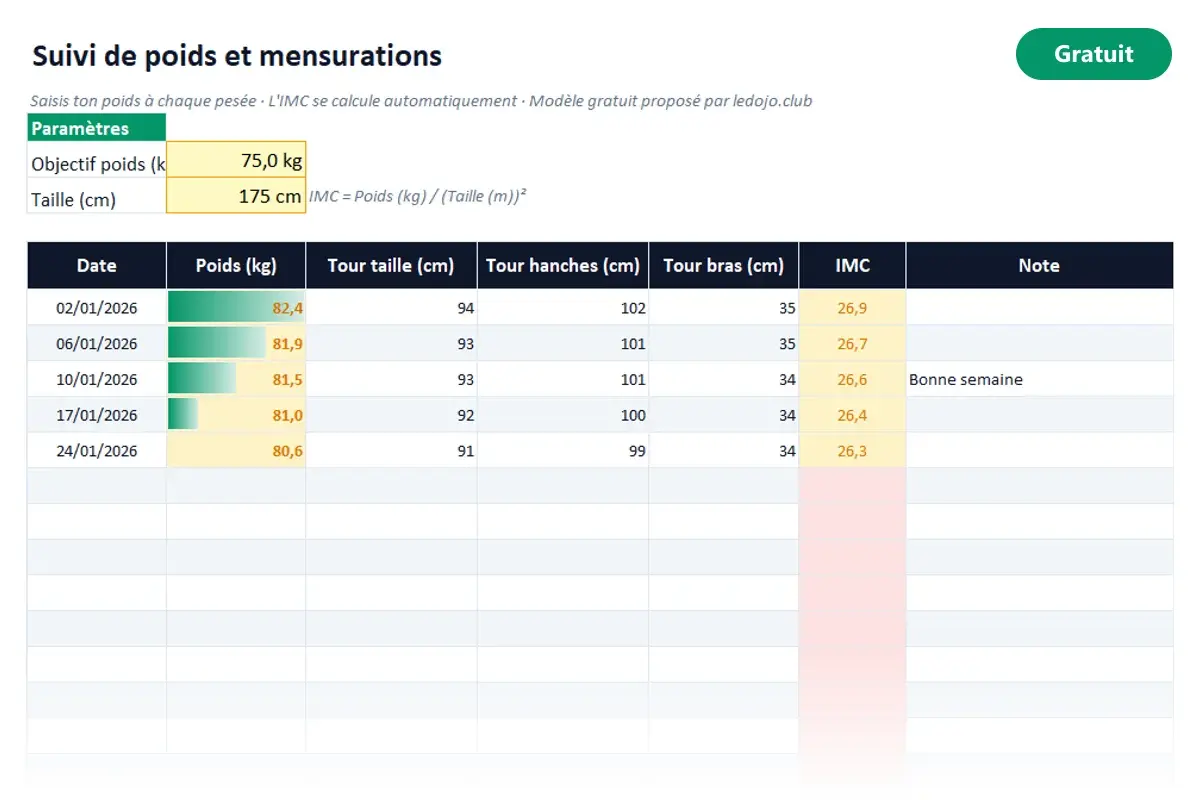Click the Taille (cm) label cell
The height and width of the screenshot is (800, 1200).
(97, 199)
